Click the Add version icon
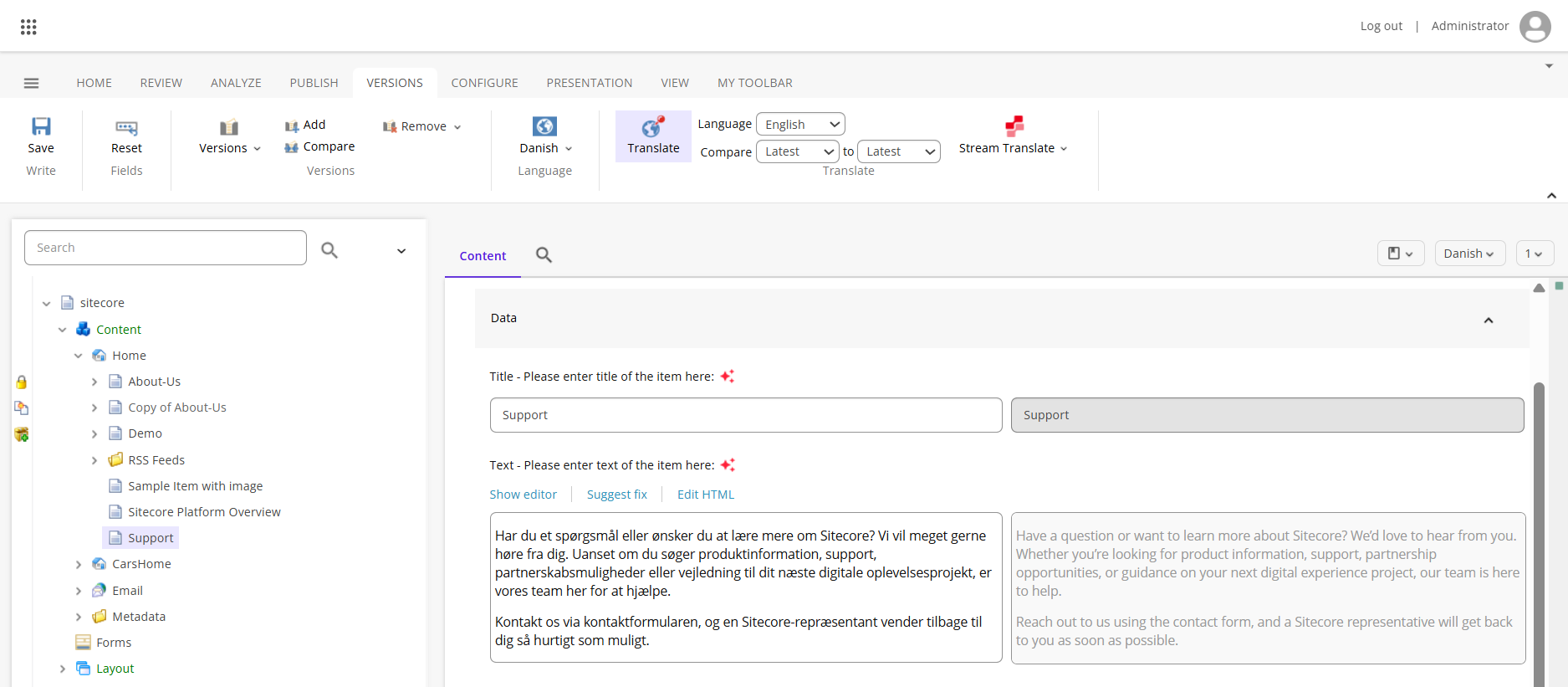The image size is (1568, 687). 292,126
